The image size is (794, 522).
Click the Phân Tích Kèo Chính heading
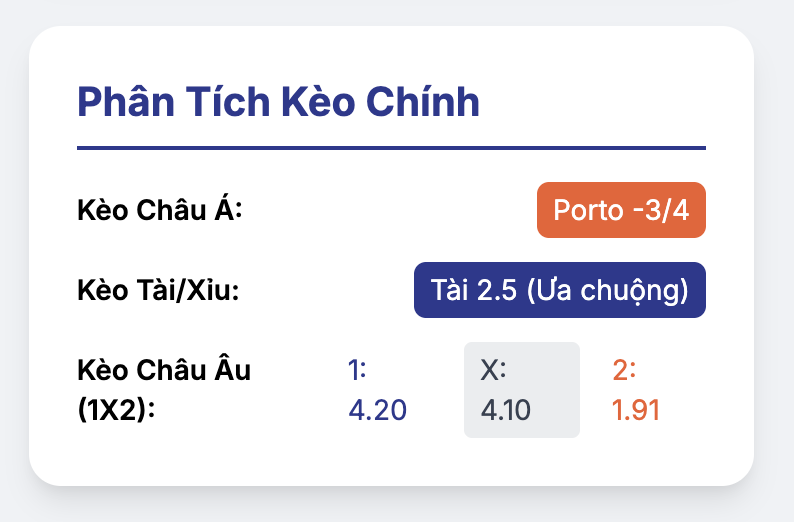(x=278, y=102)
